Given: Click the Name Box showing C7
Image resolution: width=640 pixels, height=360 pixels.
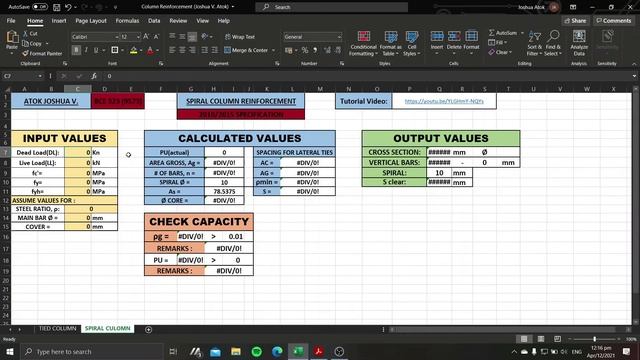Looking at the screenshot, I should pyautogui.click(x=22, y=76).
